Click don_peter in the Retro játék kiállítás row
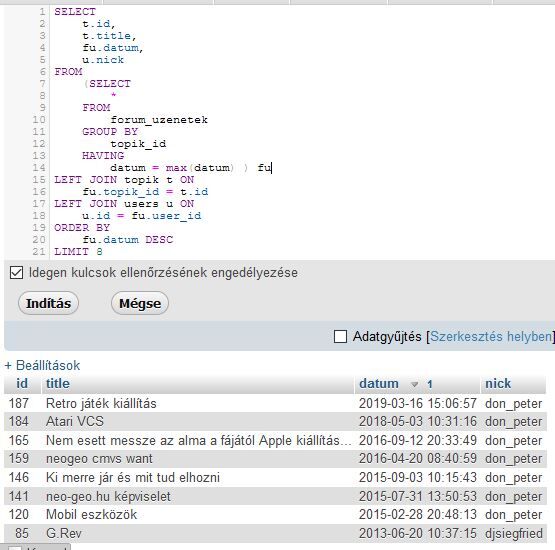This screenshot has width=555, height=550. 514,403
